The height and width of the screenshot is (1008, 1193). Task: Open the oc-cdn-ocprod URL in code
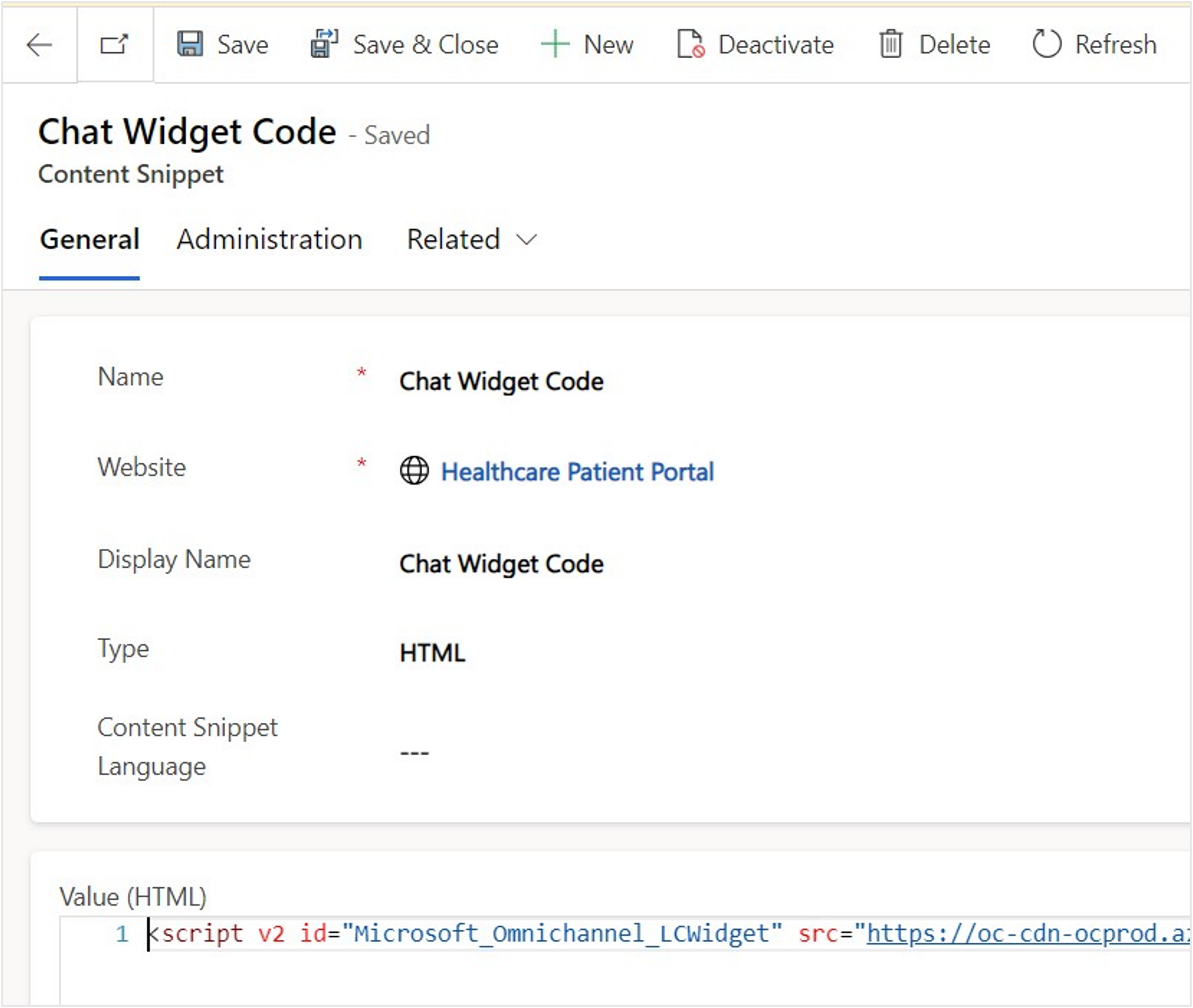[x=1028, y=934]
